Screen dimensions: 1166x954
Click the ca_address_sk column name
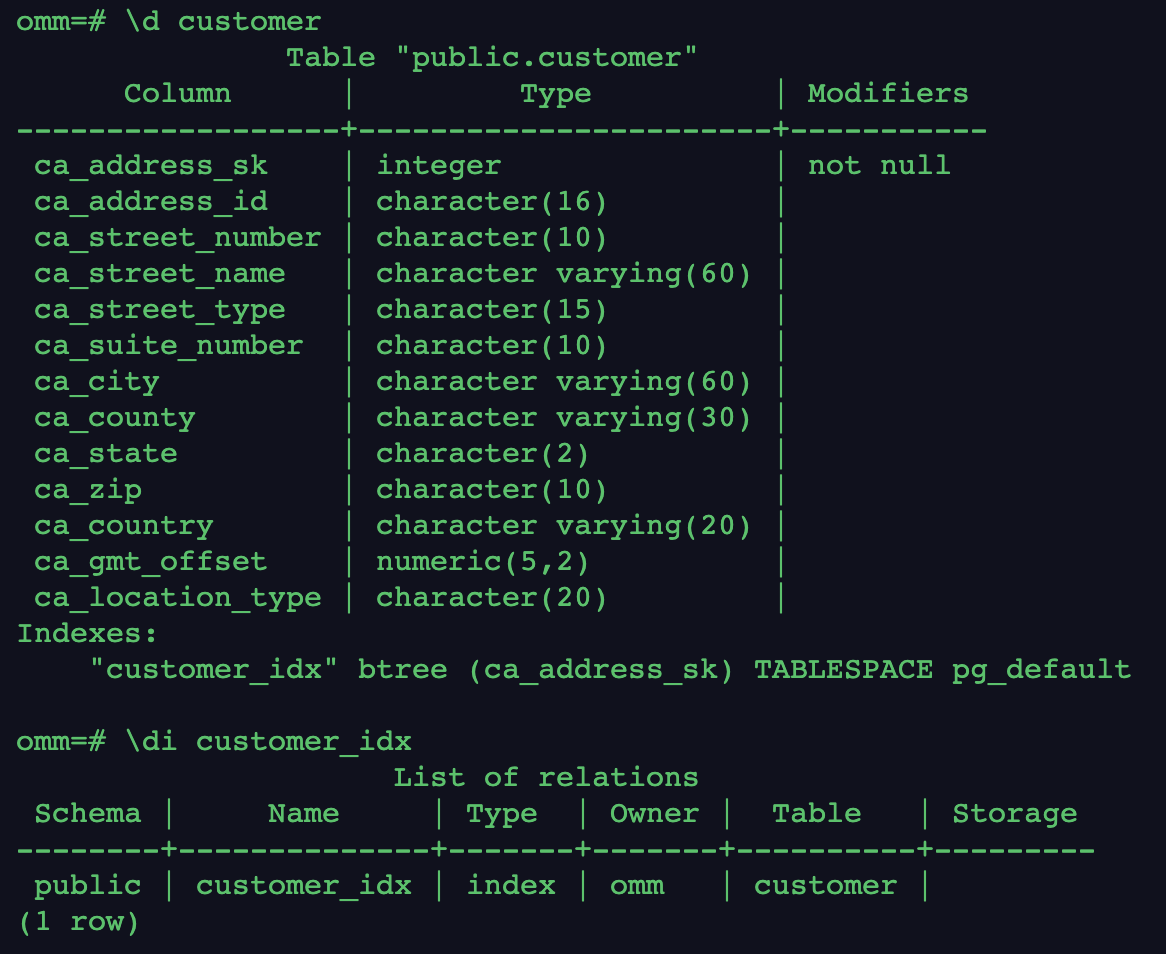click(151, 166)
